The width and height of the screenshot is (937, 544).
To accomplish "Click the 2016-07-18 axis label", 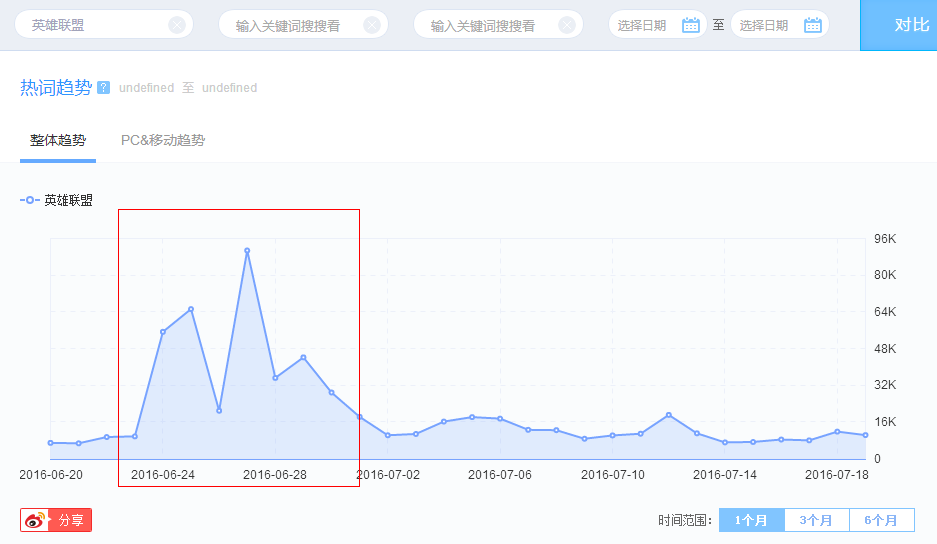I will 837,475.
